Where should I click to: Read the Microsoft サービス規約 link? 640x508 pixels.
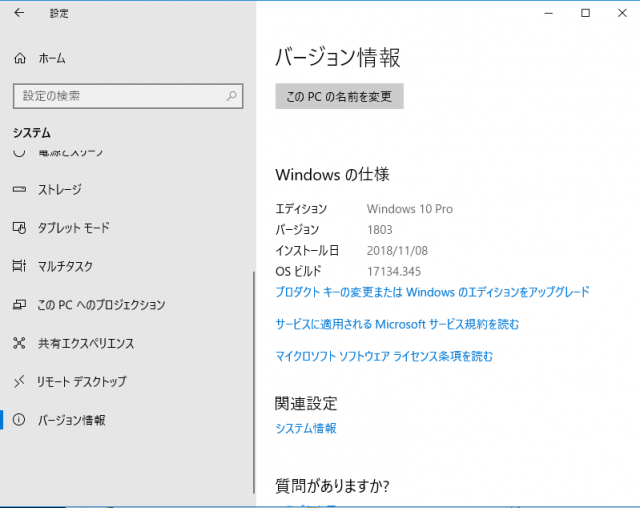(396, 324)
